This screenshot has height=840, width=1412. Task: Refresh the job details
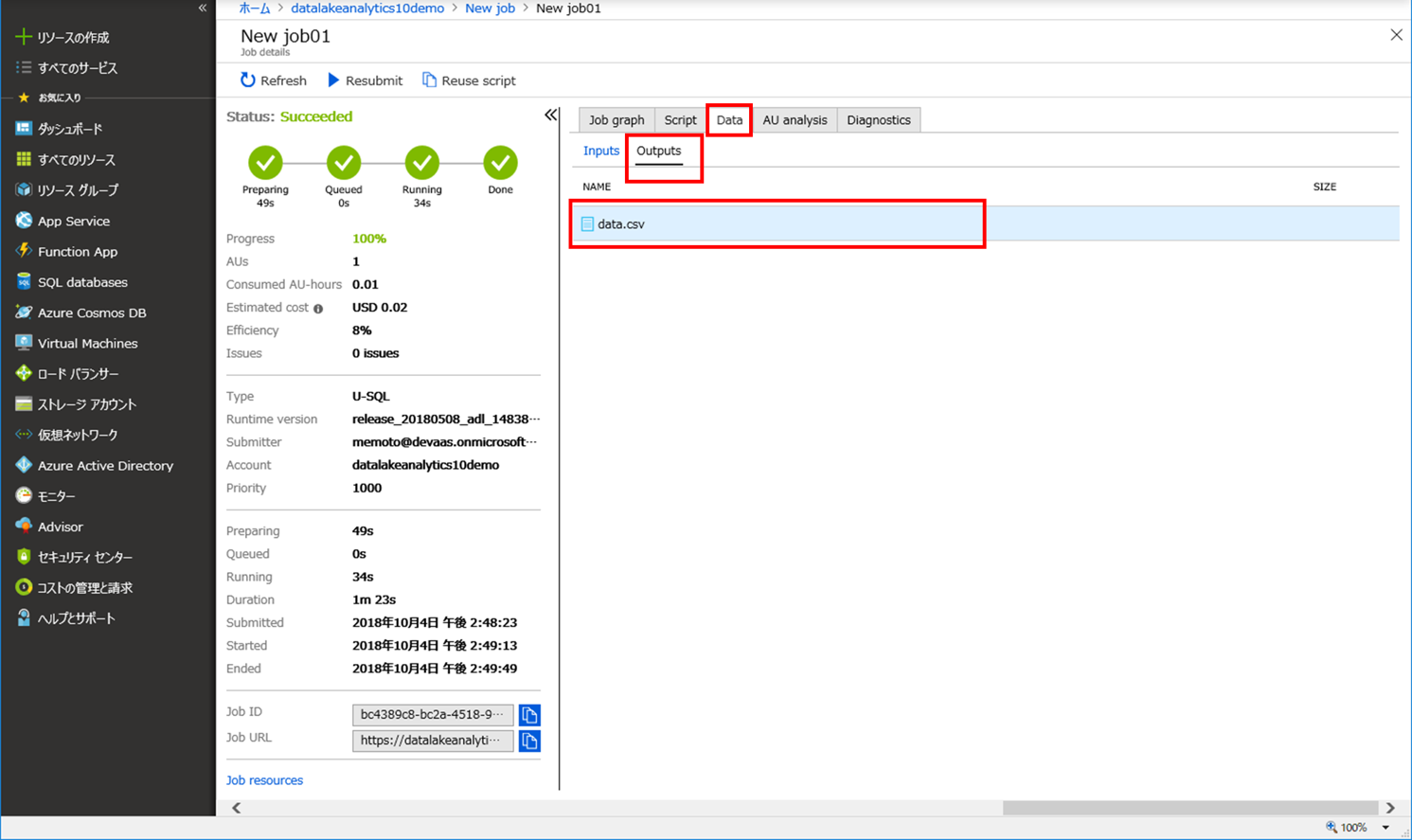point(274,80)
